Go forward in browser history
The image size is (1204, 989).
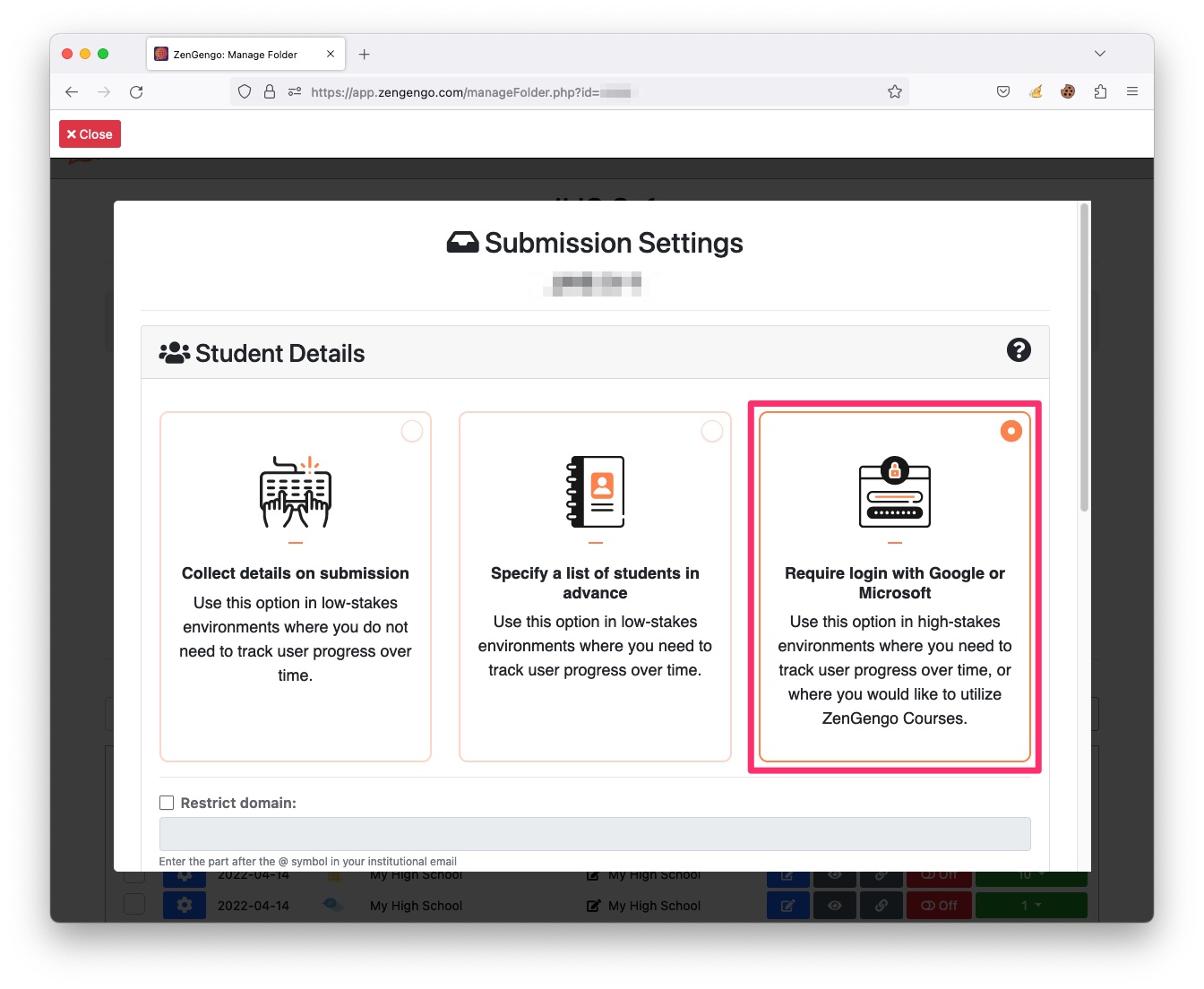[x=104, y=91]
